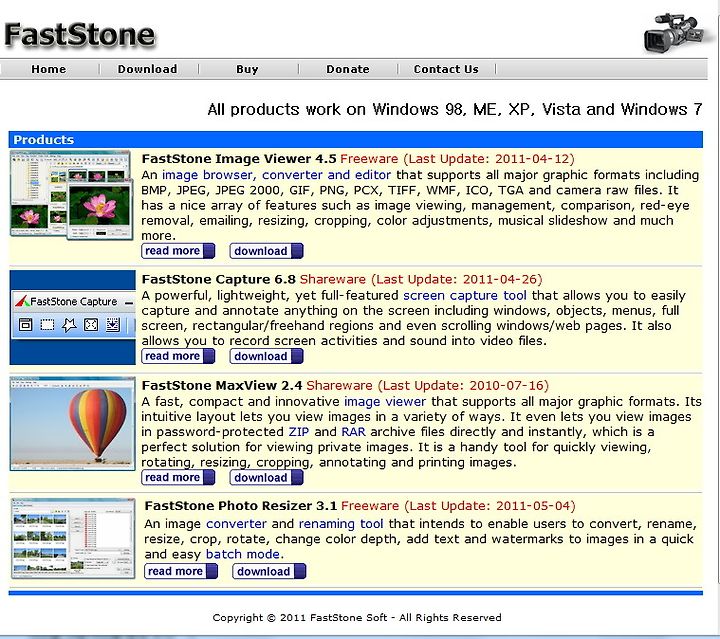Open the Donate page
Image resolution: width=720 pixels, height=639 pixels.
coord(348,69)
